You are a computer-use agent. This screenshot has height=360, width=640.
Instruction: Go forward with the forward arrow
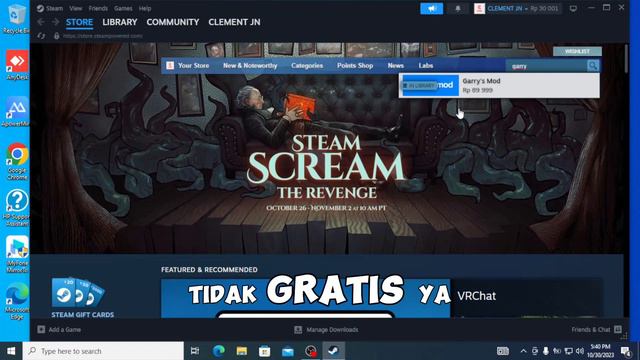(x=55, y=22)
